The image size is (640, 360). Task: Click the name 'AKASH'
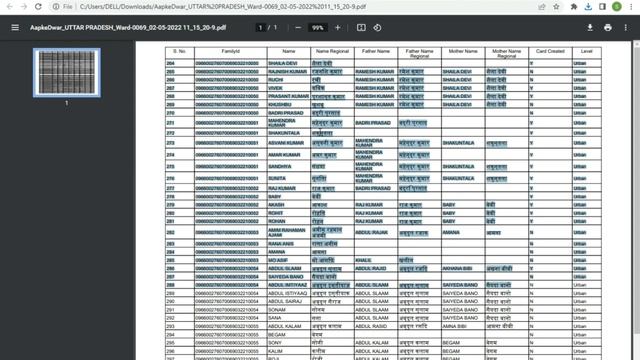point(276,205)
